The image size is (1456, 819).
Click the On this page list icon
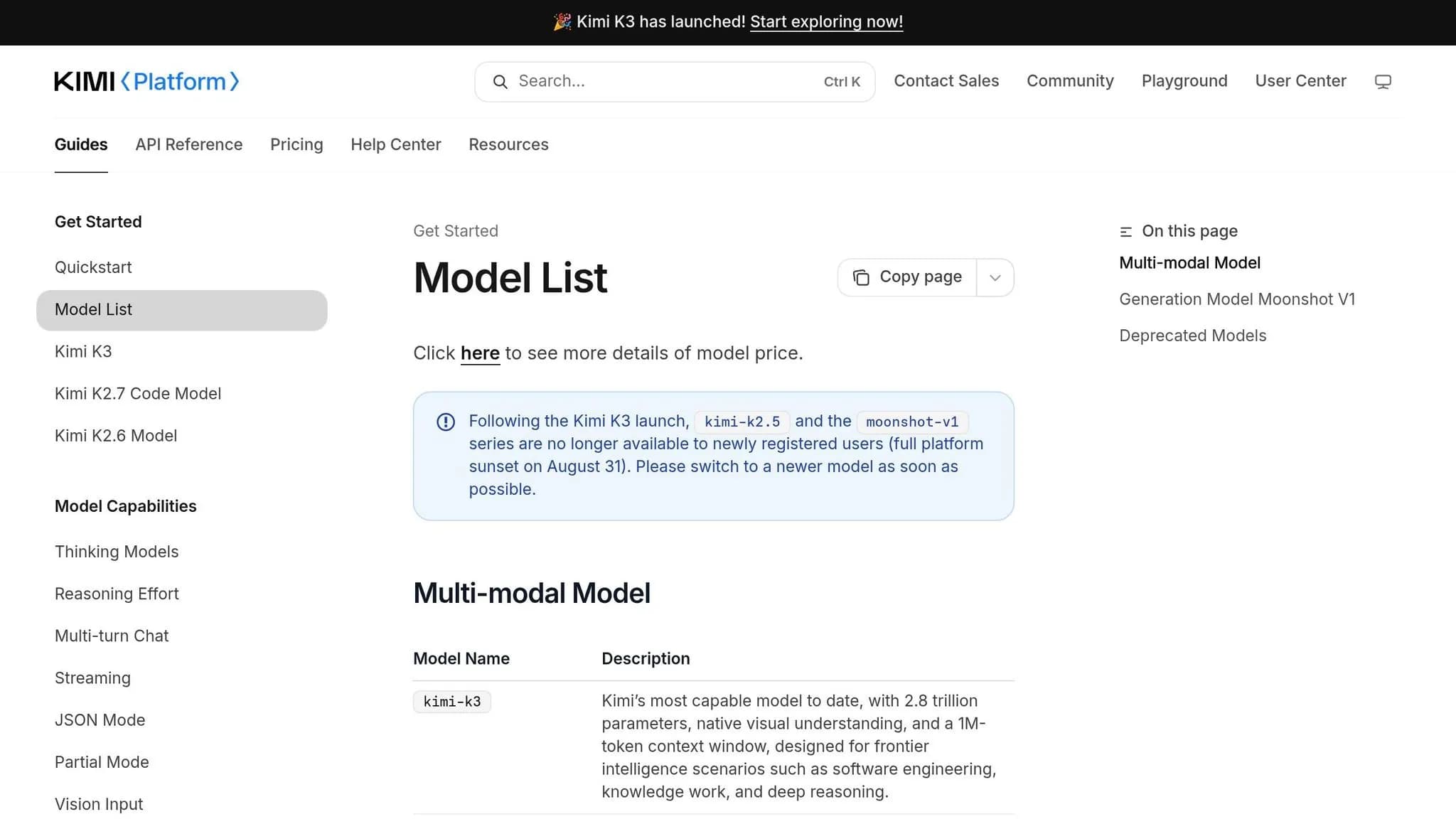click(x=1125, y=232)
